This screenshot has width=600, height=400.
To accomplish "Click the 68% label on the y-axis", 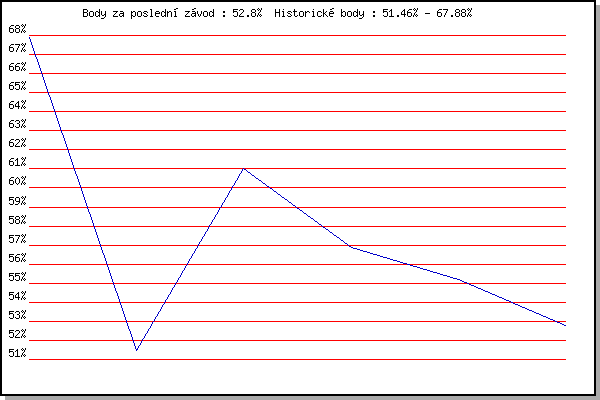I will [x=17, y=29].
